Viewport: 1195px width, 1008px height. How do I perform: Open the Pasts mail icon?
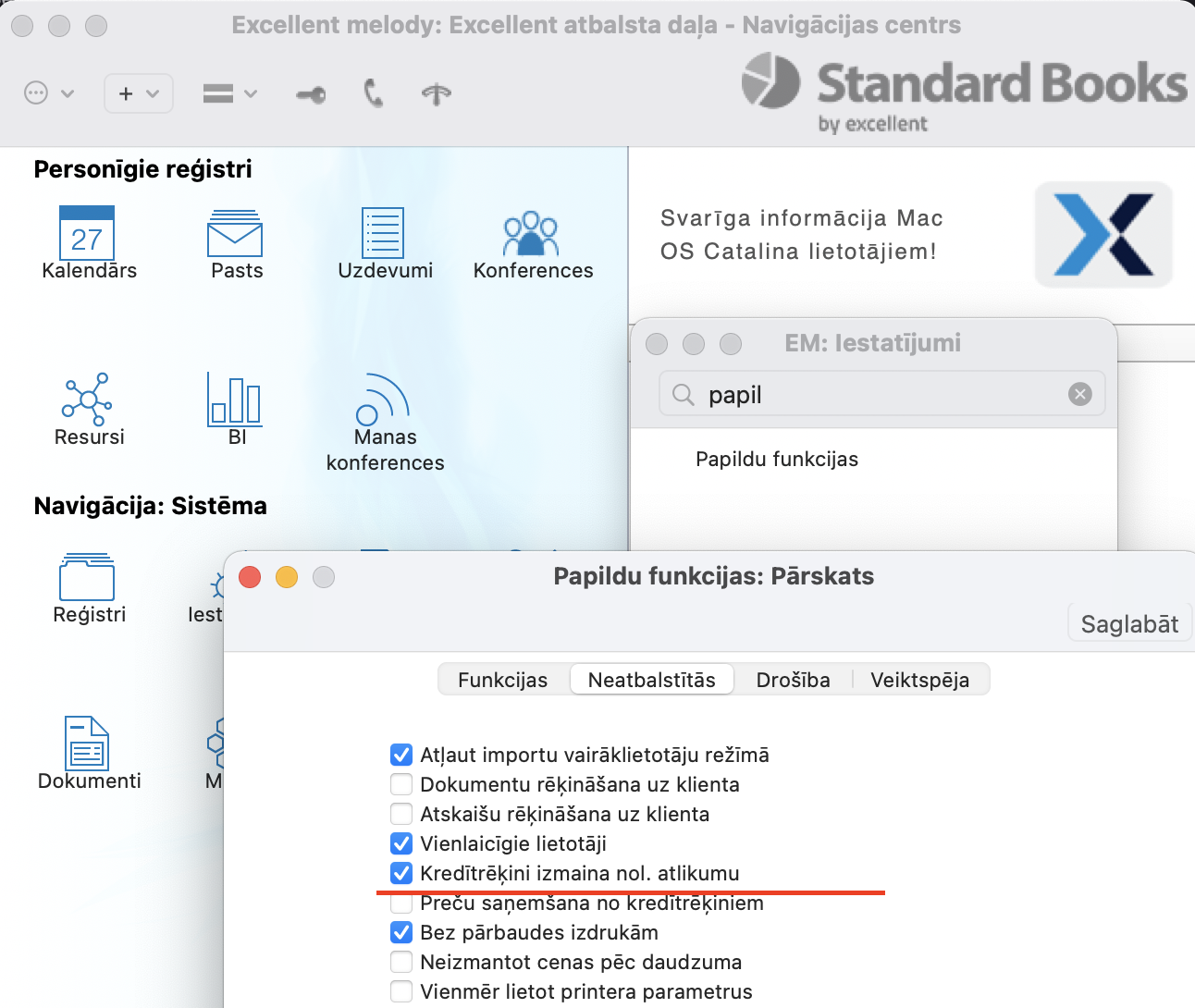click(x=235, y=233)
